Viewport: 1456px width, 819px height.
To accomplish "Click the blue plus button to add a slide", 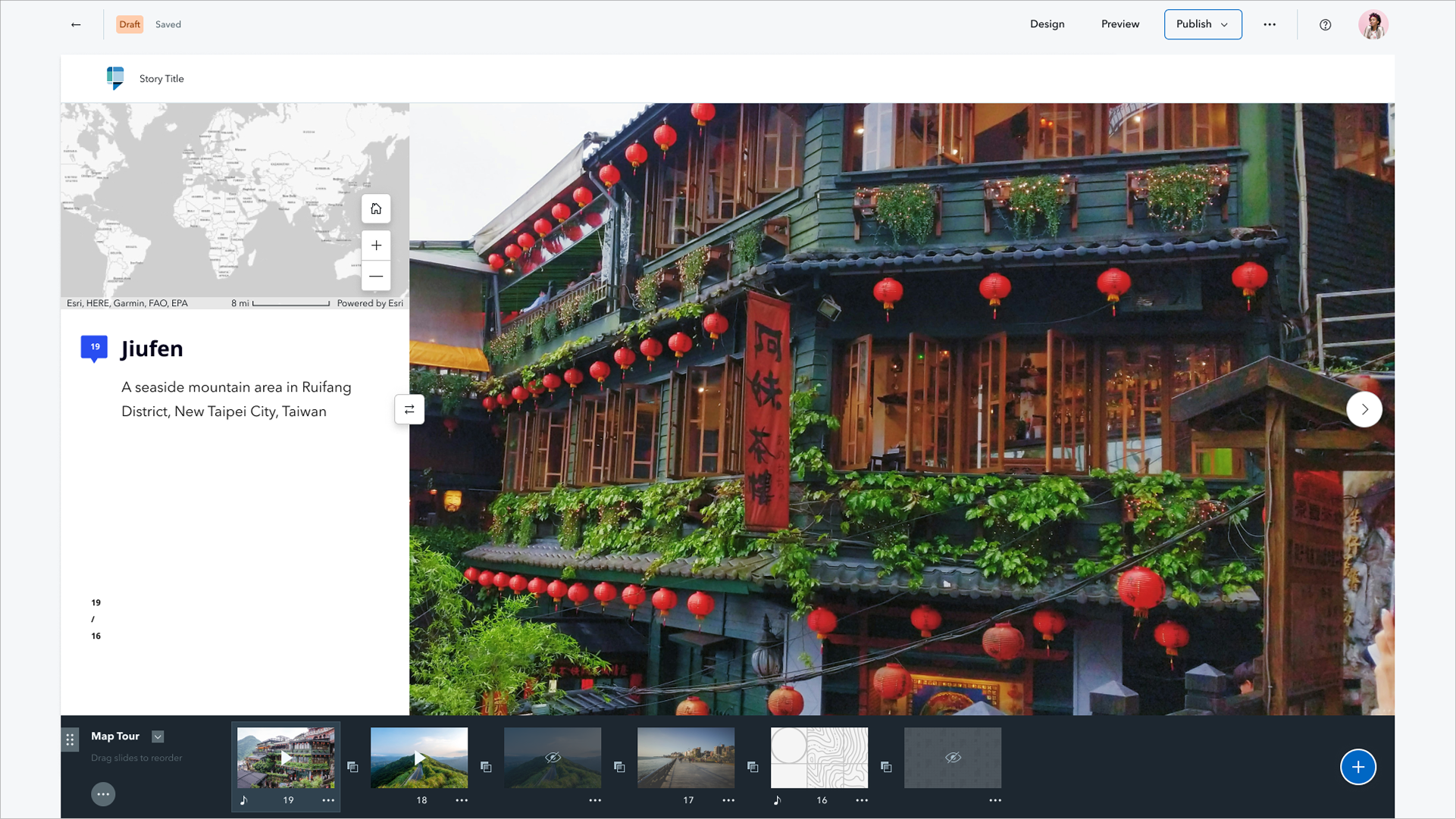I will point(1358,767).
